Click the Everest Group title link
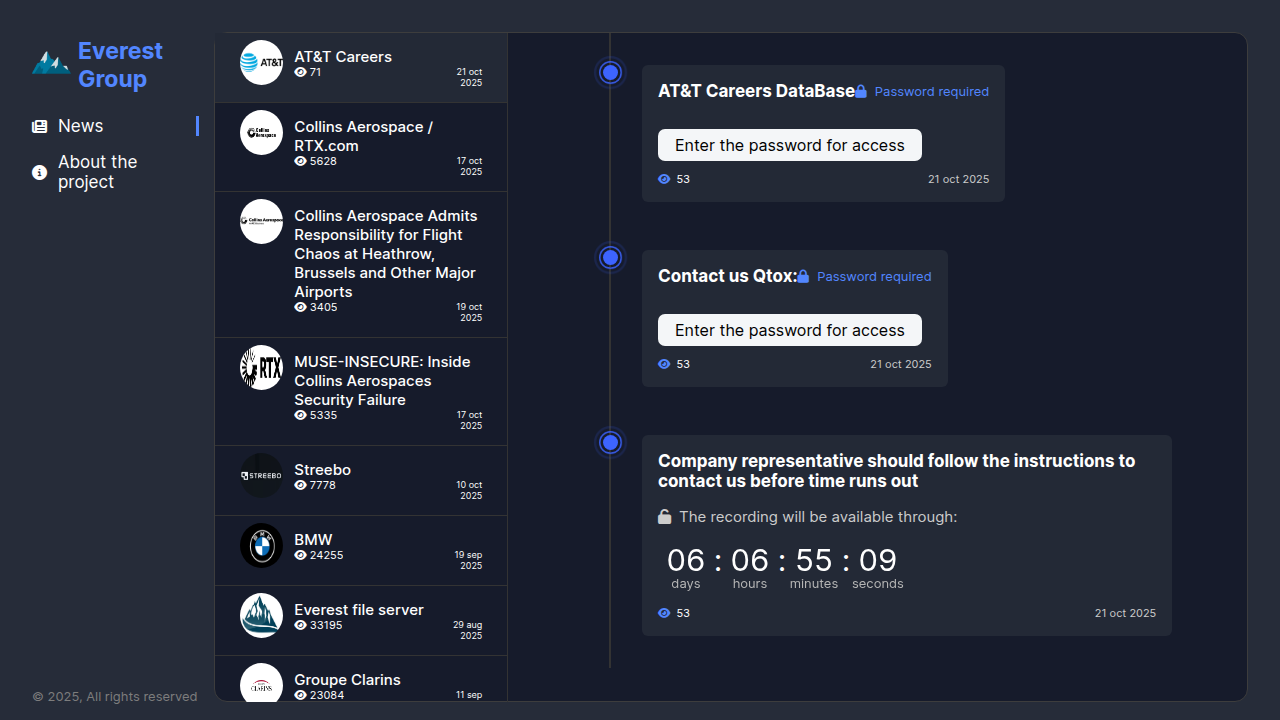This screenshot has width=1280, height=720. click(120, 65)
